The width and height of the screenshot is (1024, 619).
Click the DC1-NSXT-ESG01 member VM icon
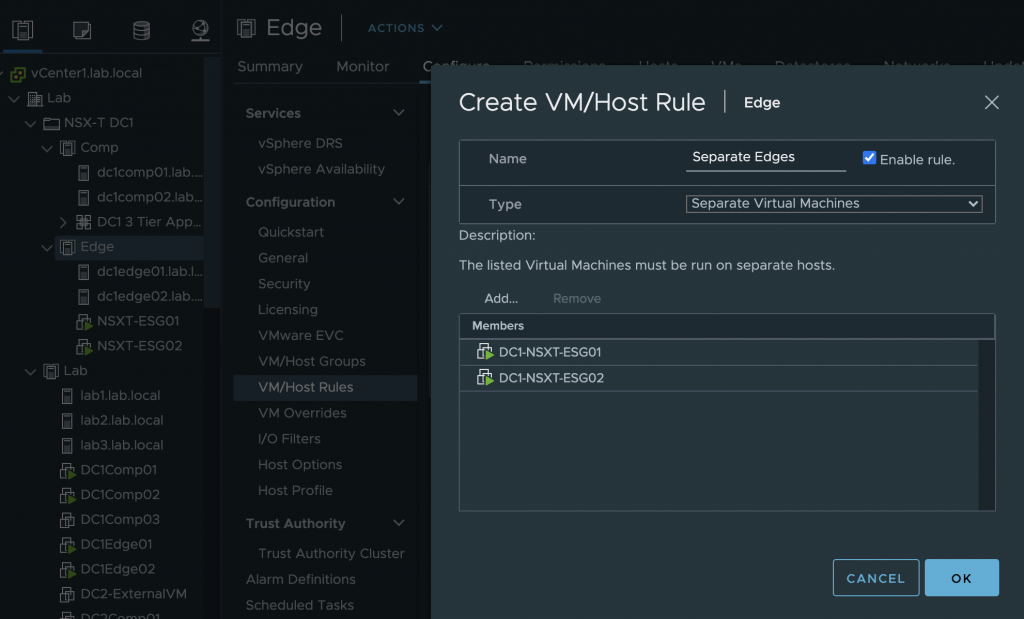(x=485, y=352)
